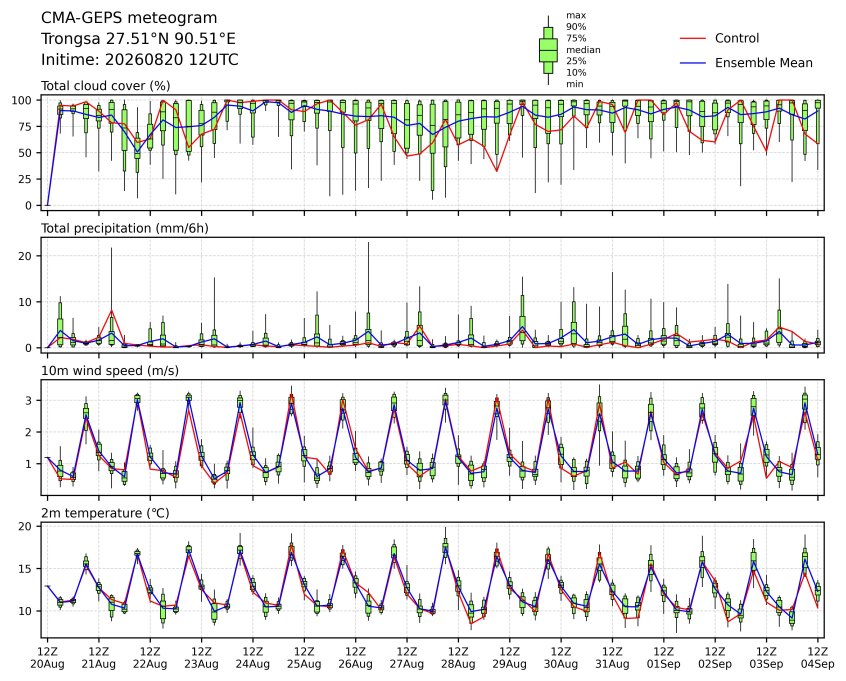This screenshot has height=681, width=846.
Task: Click the median label in box-plot legend
Action: (583, 50)
